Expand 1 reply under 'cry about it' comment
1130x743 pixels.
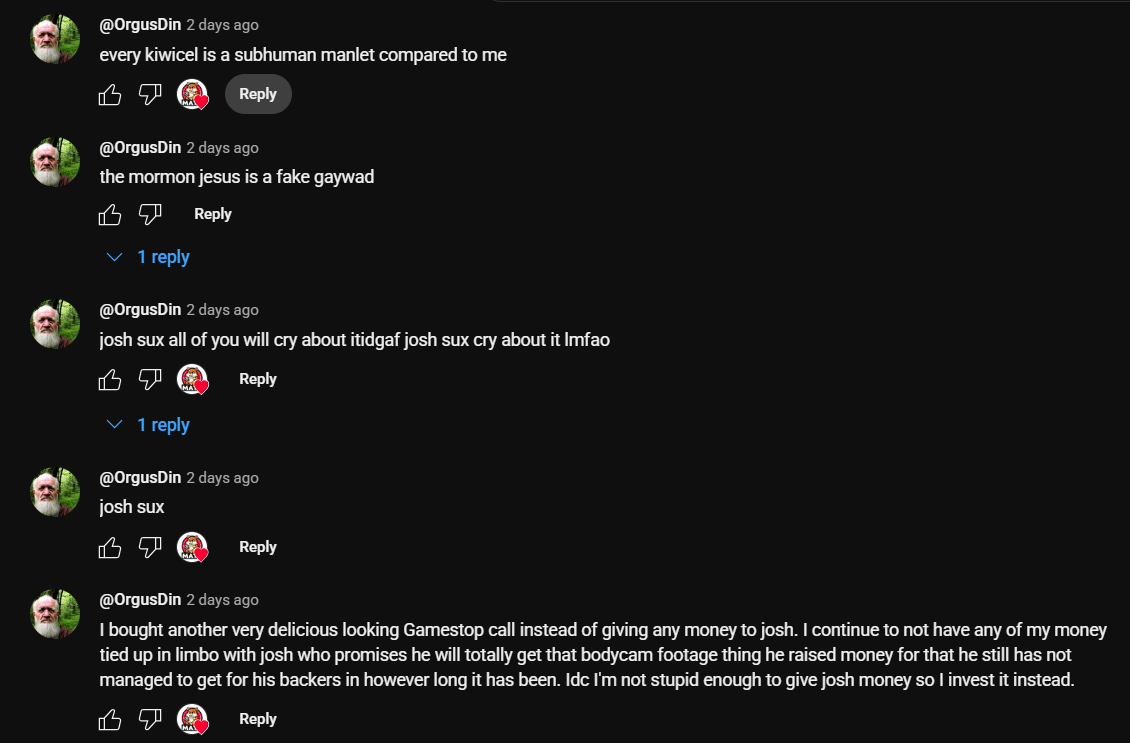148,425
